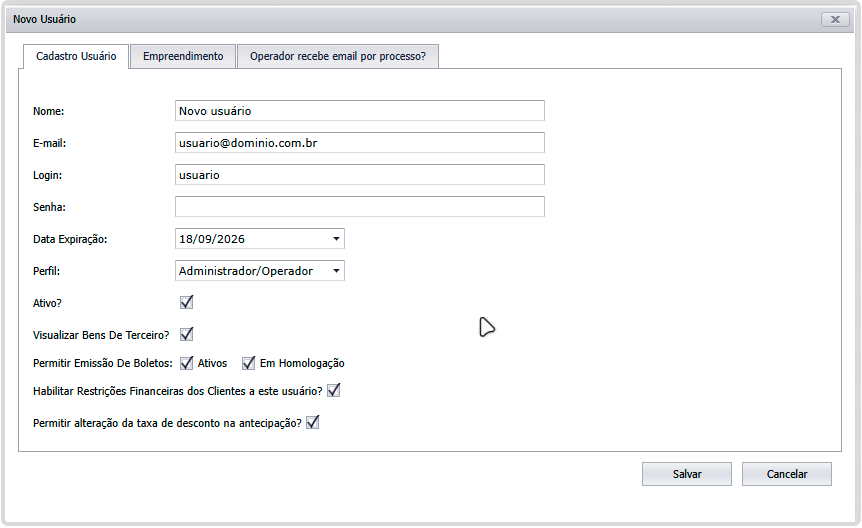Open the Empreendimento tab
The height and width of the screenshot is (528, 862).
click(183, 56)
